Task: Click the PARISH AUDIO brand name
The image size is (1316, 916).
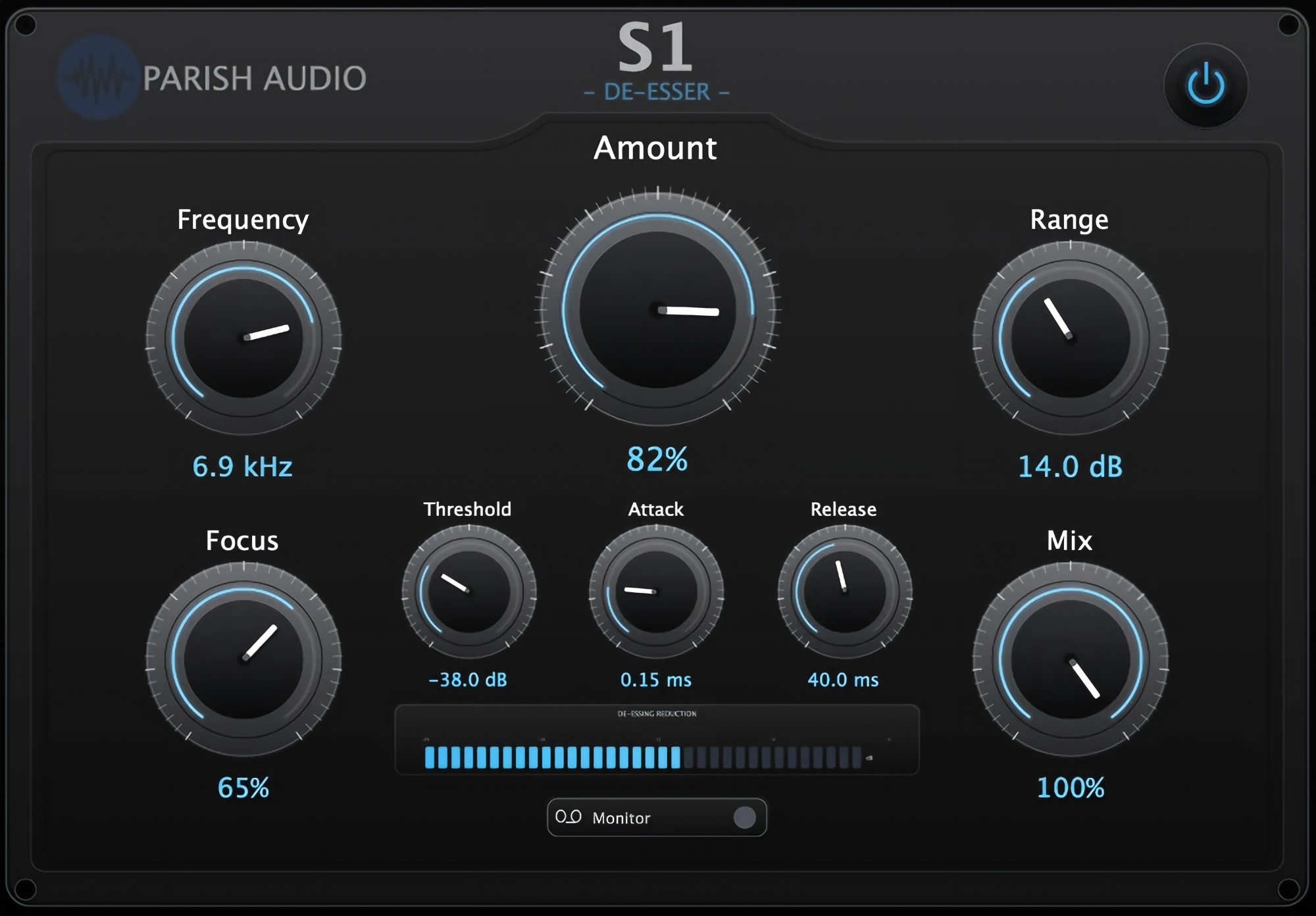Action: (x=255, y=78)
